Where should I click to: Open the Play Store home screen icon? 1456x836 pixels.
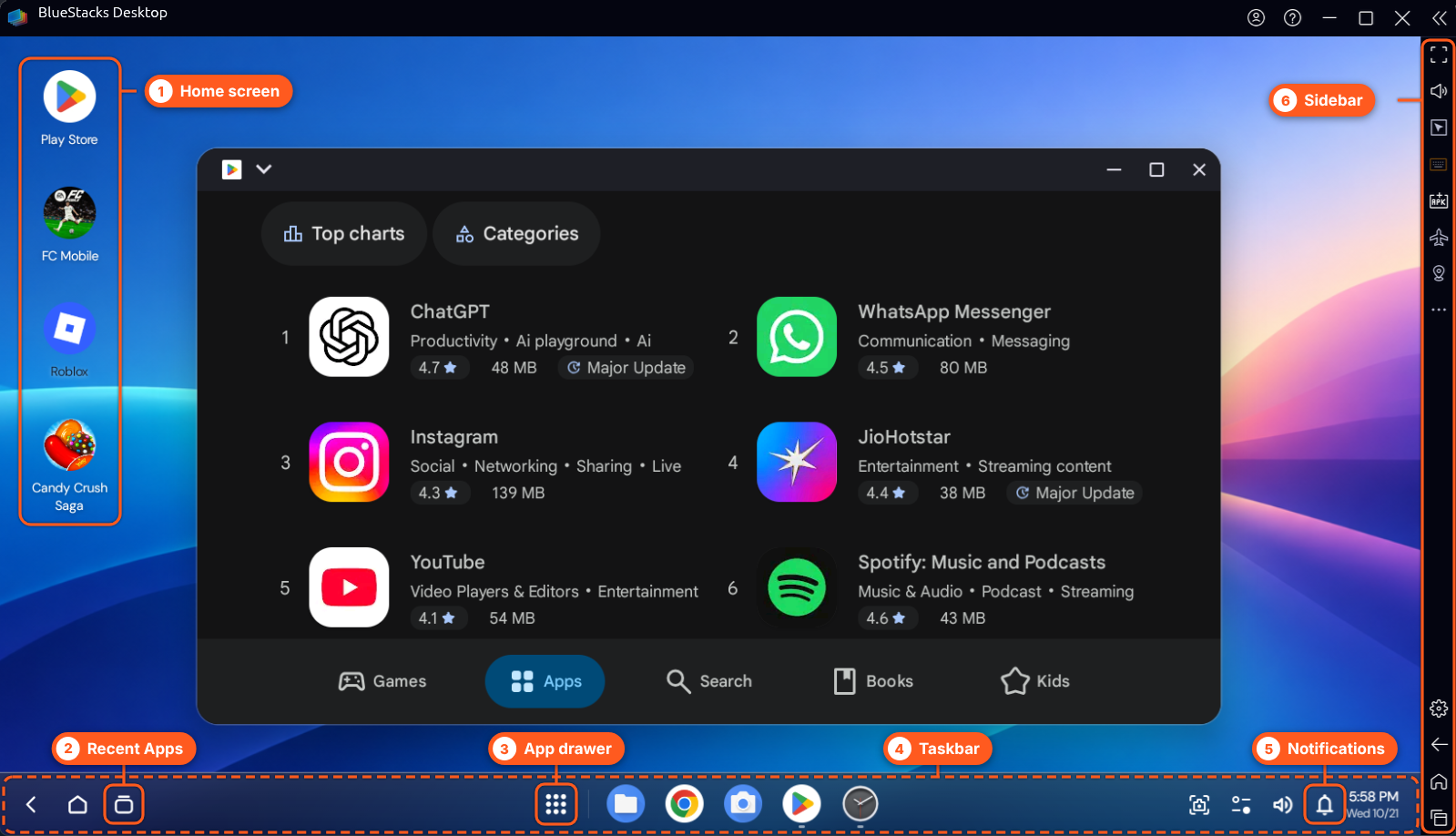tap(69, 97)
